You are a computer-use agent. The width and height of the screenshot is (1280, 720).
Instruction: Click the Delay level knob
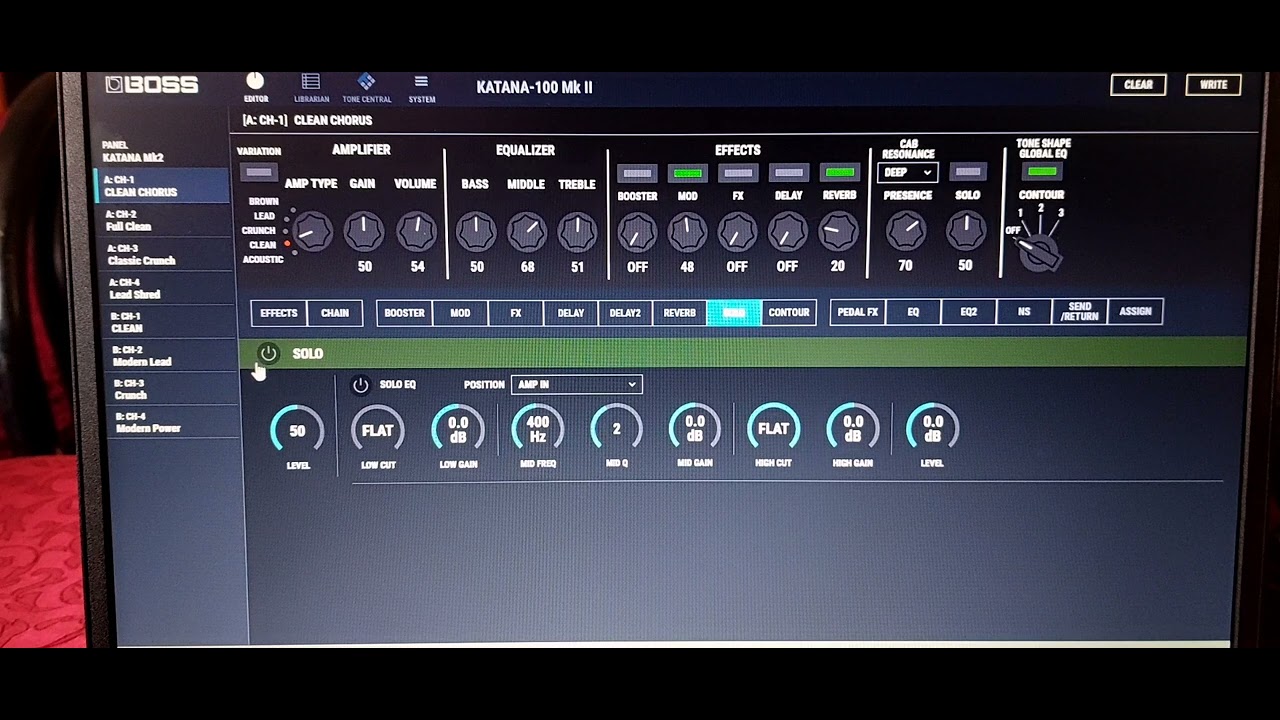(x=787, y=233)
